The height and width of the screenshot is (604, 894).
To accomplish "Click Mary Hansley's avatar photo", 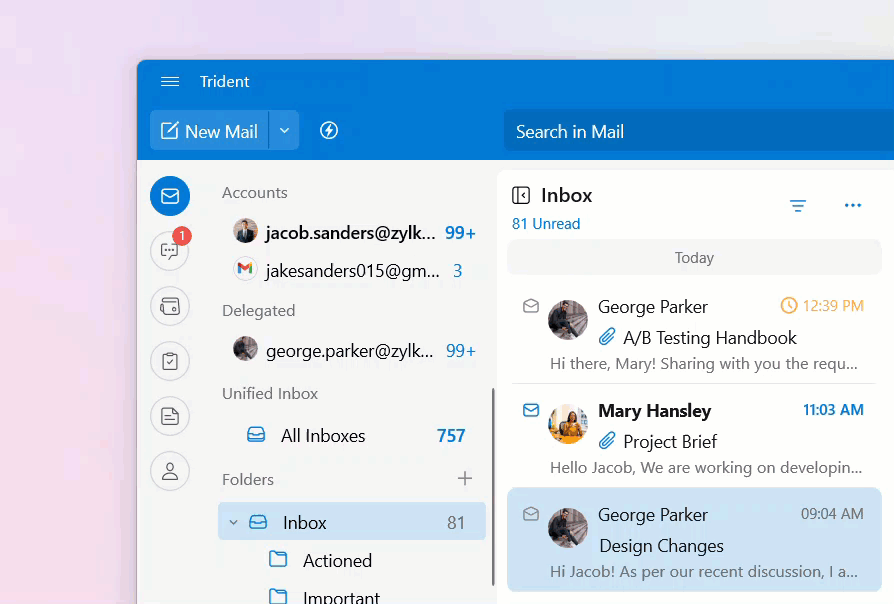I will pyautogui.click(x=568, y=424).
